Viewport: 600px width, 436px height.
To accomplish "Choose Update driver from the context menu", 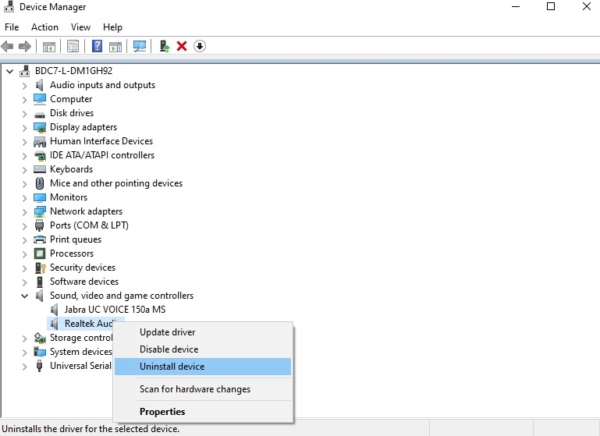I will point(203,332).
